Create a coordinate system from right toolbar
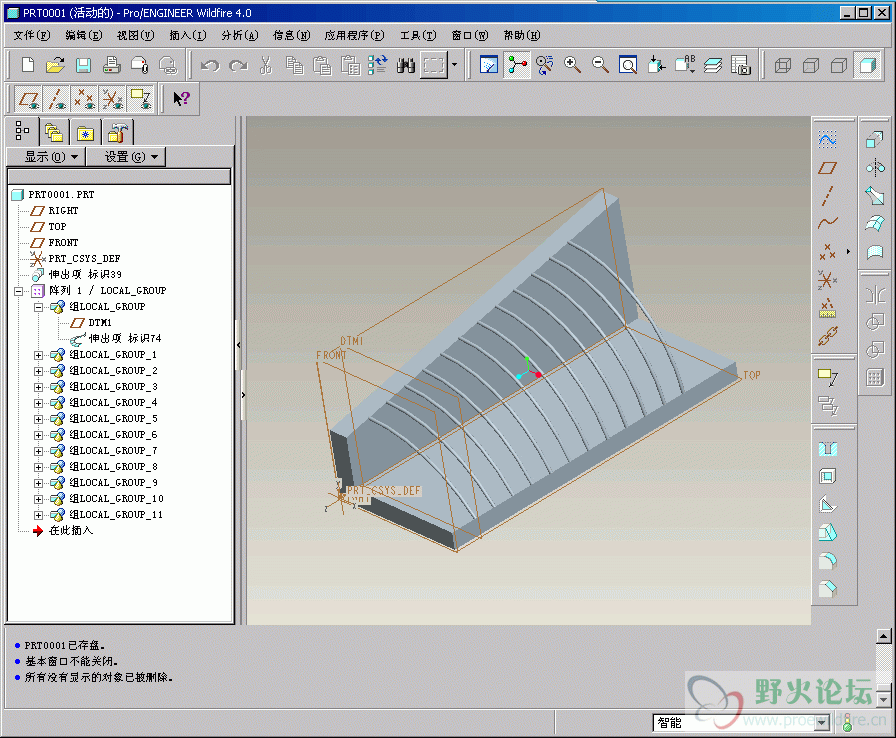The image size is (896, 738). tap(827, 280)
